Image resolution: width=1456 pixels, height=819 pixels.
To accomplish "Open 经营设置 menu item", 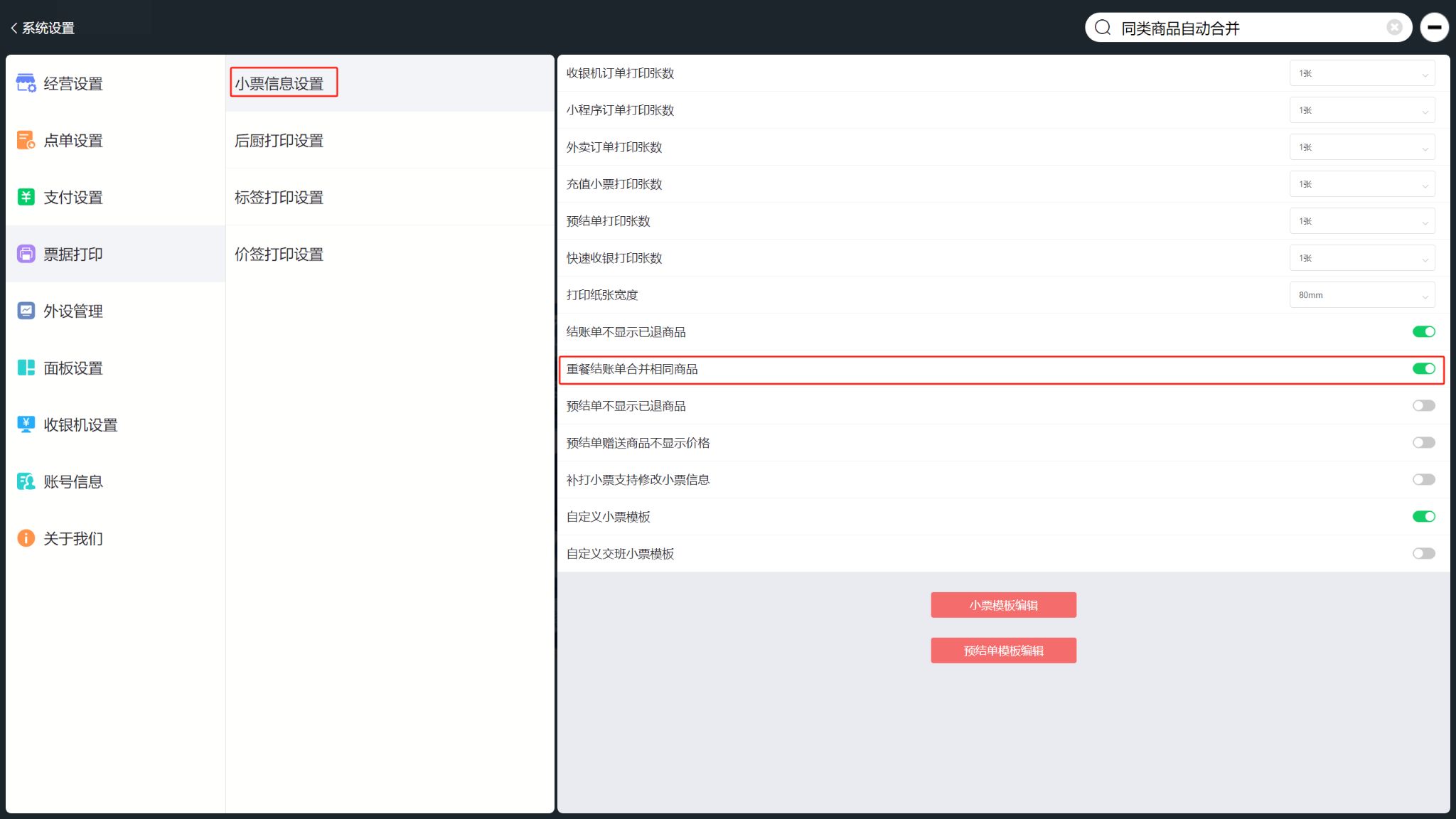I will coord(115,83).
